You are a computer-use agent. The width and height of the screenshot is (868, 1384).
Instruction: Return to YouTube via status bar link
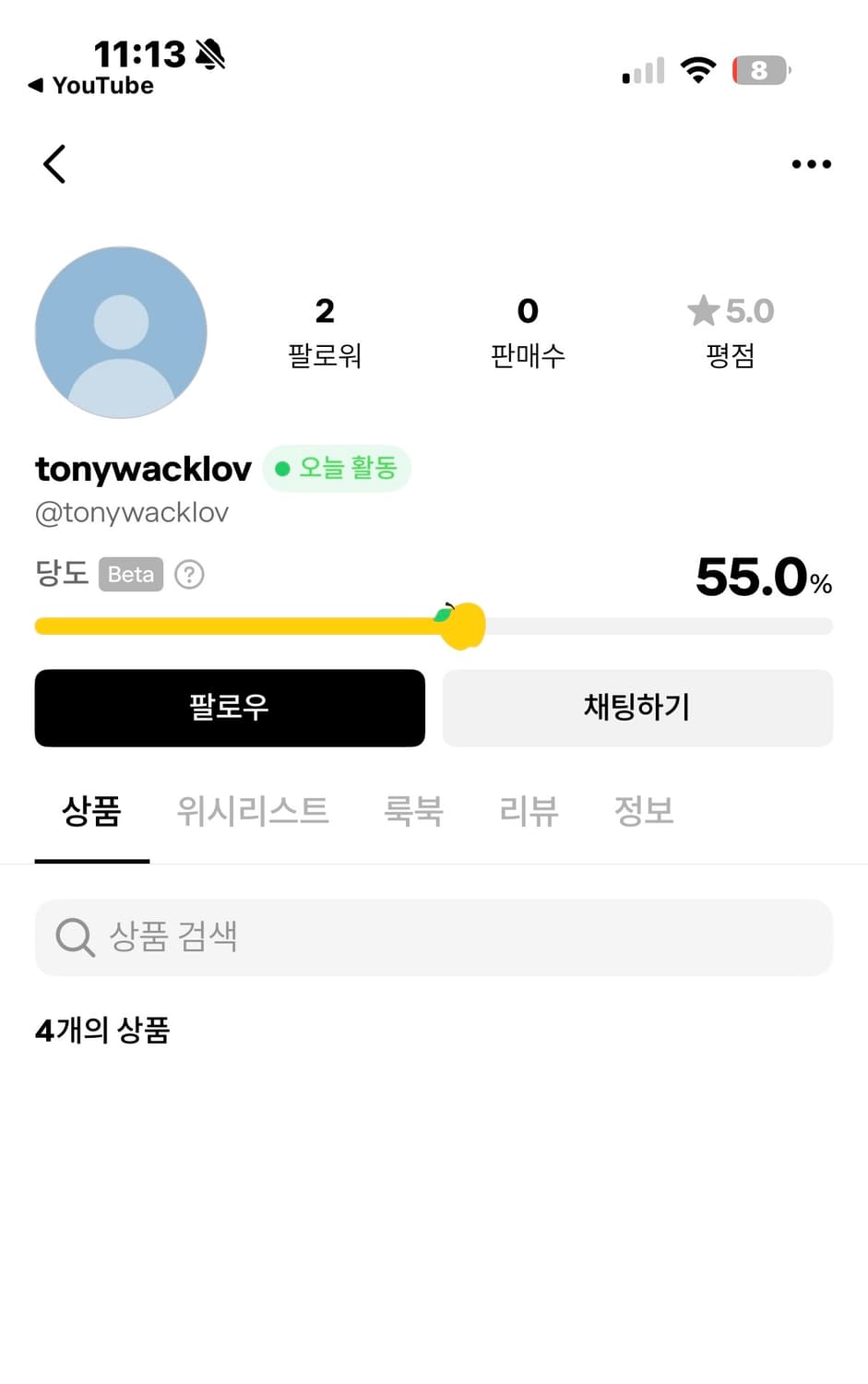92,86
